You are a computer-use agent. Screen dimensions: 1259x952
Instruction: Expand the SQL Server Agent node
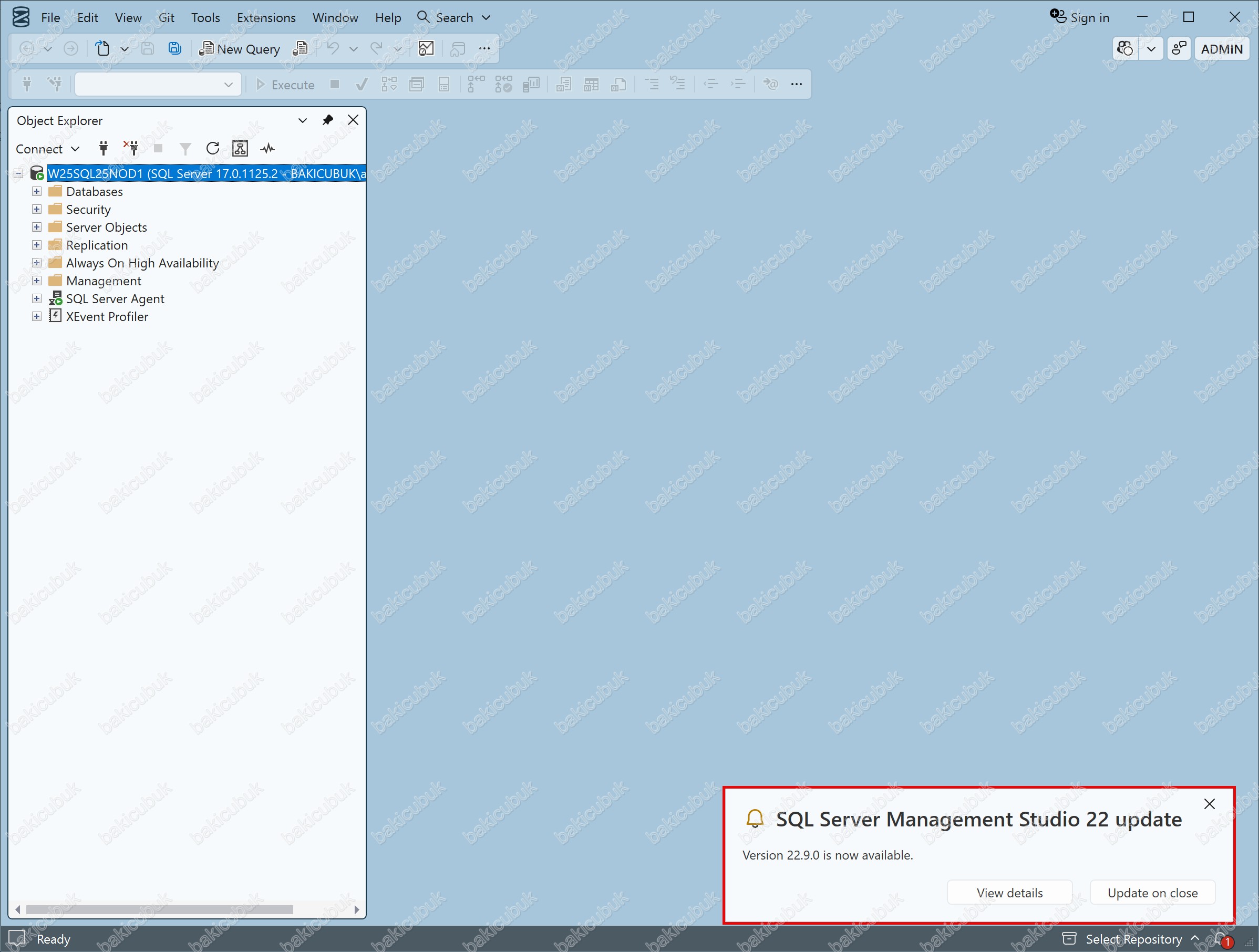pos(36,299)
